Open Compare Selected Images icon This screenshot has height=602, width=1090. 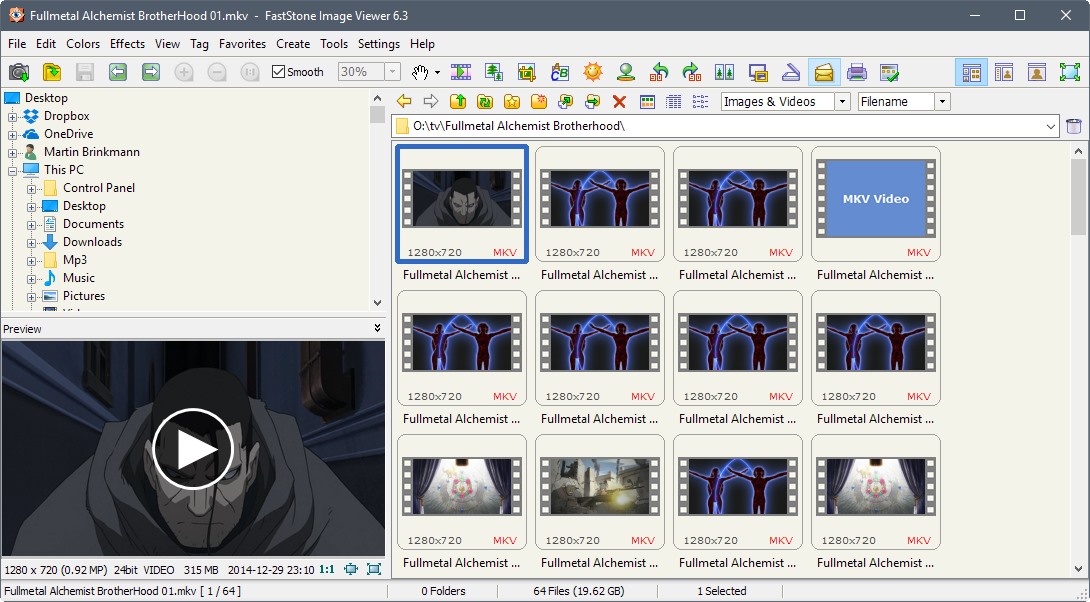point(724,72)
